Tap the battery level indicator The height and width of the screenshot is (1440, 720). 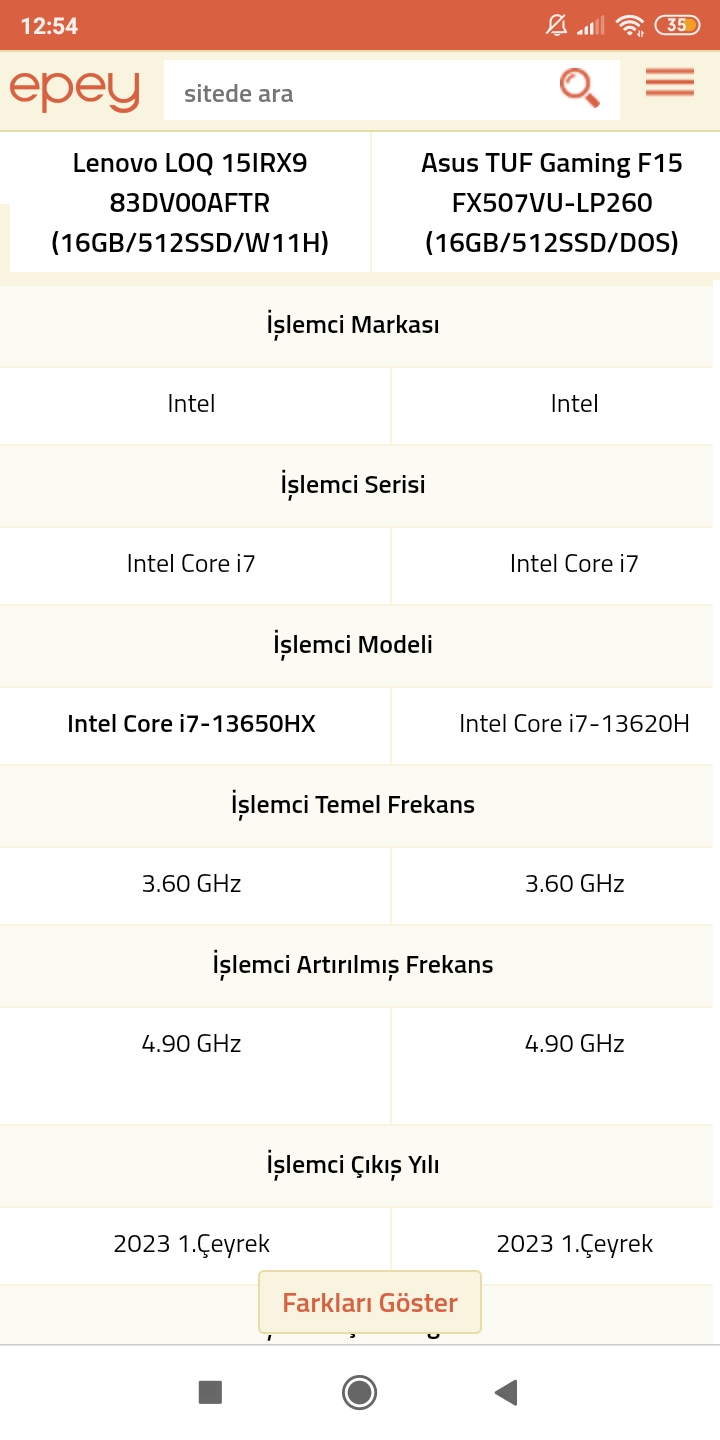677,26
